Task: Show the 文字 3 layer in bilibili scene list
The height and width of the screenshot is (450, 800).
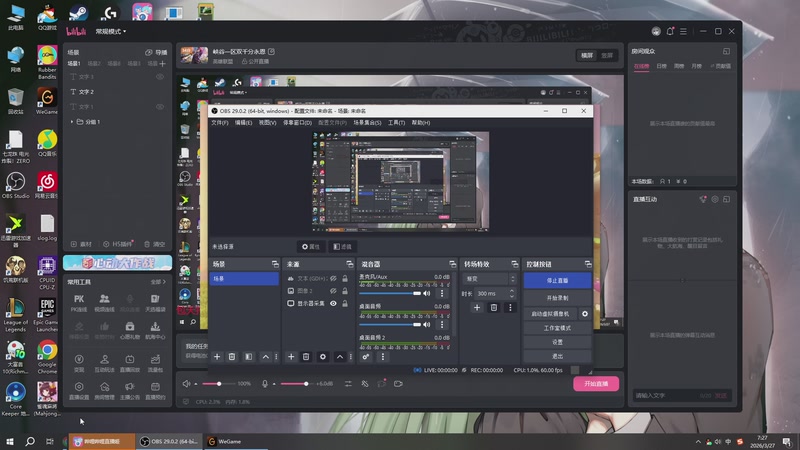Action: (x=160, y=77)
